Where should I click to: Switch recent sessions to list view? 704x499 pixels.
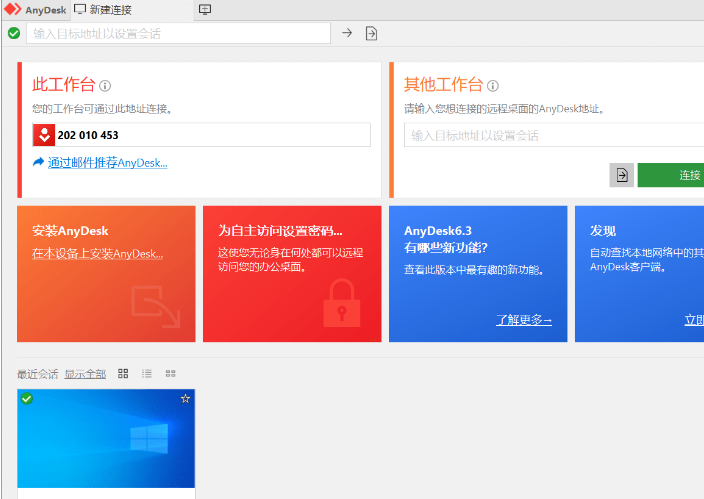point(147,373)
